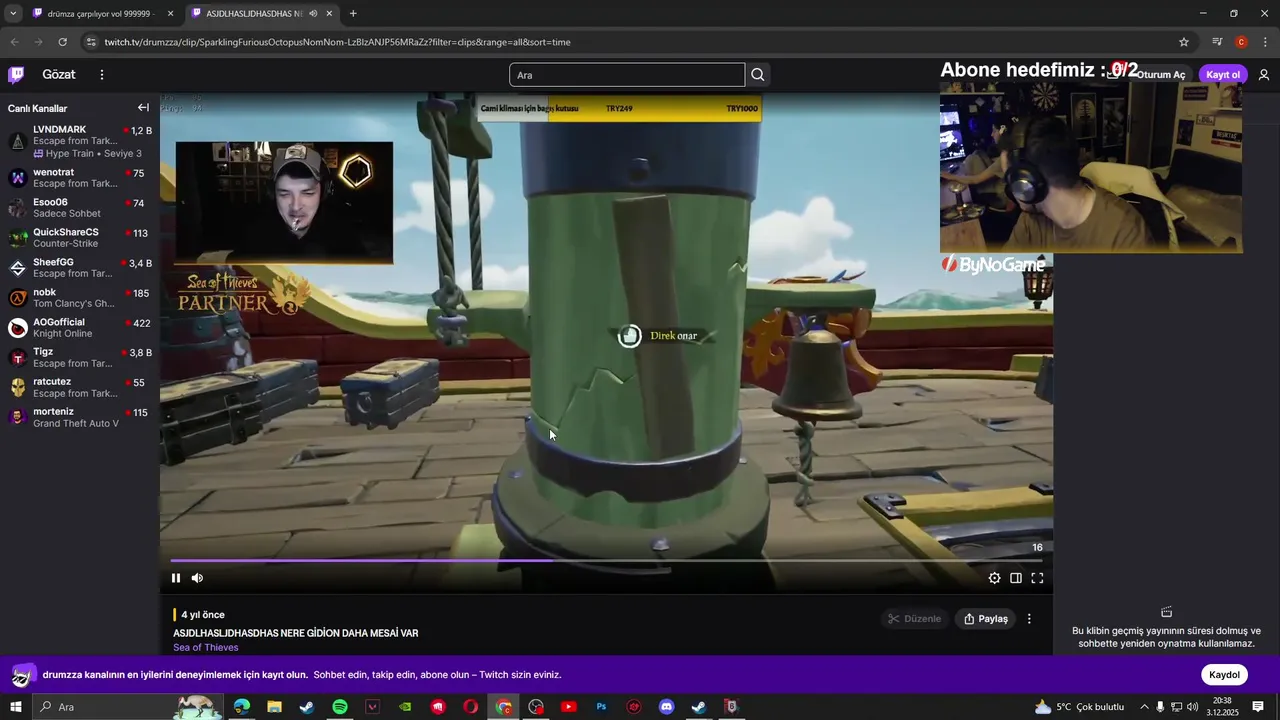Collapse the Canlı Kanallar sidebar

click(143, 108)
